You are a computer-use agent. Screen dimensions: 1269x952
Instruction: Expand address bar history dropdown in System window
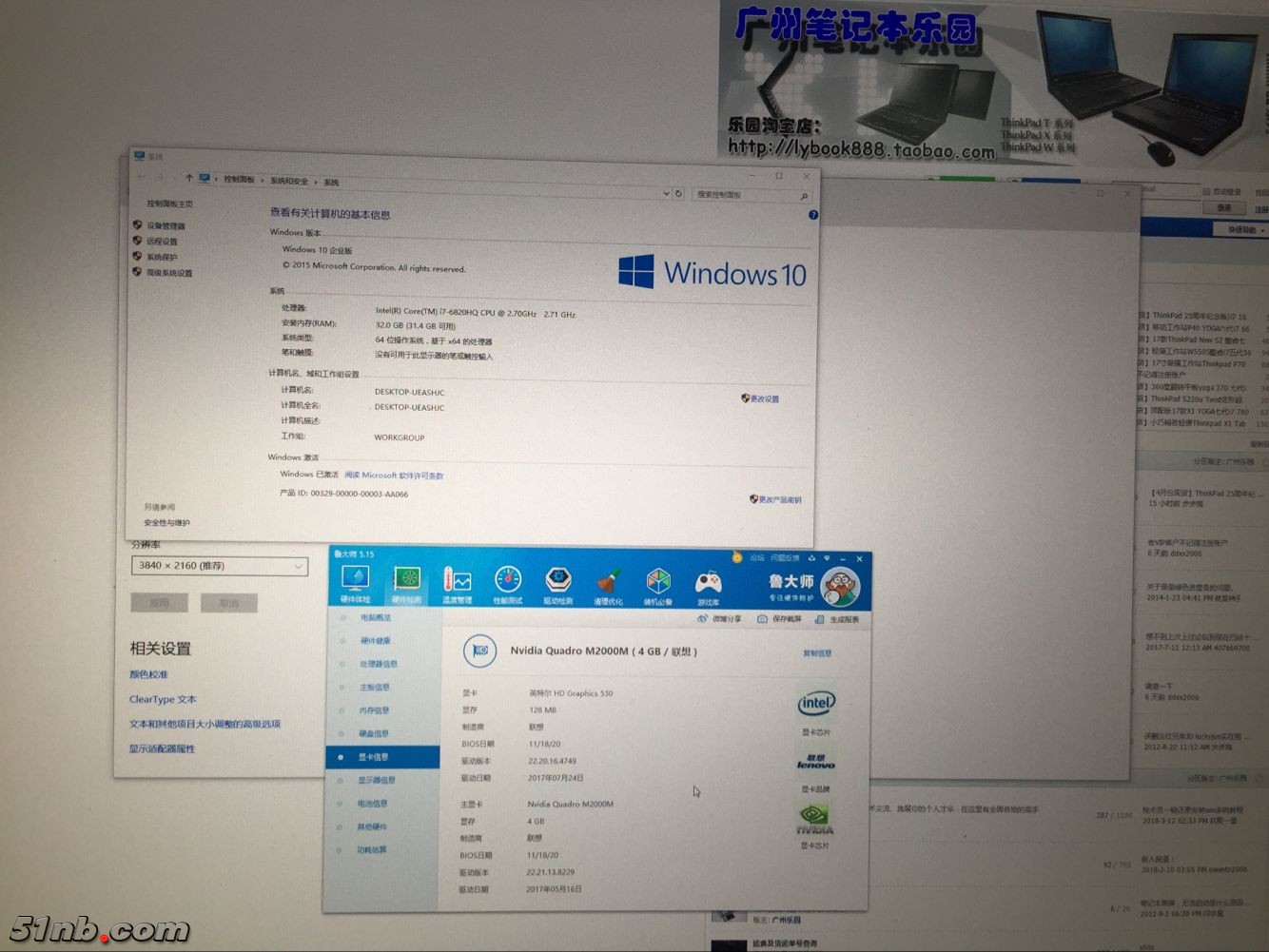(666, 193)
